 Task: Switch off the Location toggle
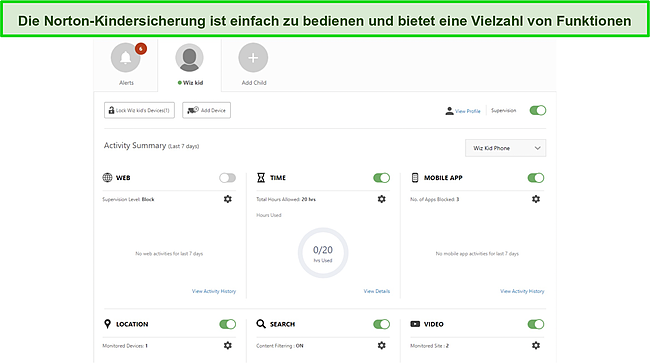228,324
